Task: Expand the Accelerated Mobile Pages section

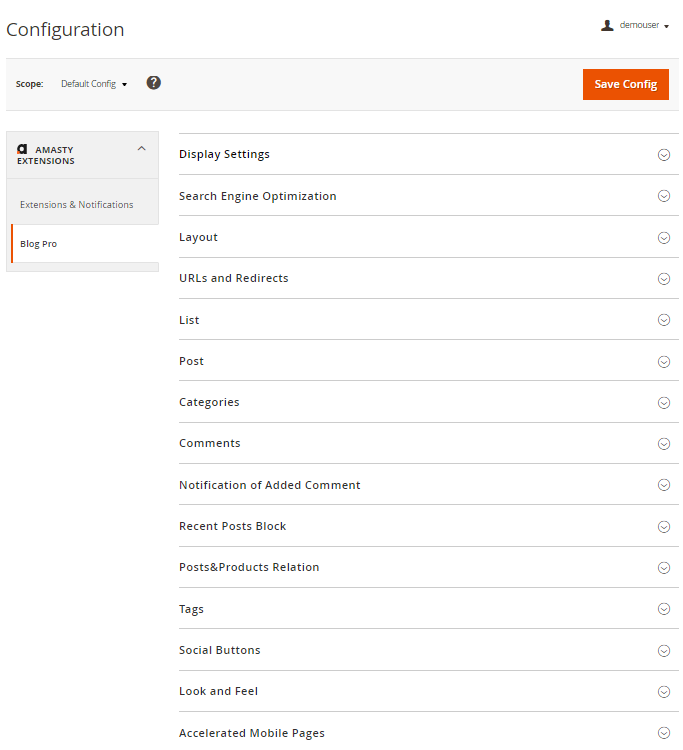Action: tap(252, 733)
